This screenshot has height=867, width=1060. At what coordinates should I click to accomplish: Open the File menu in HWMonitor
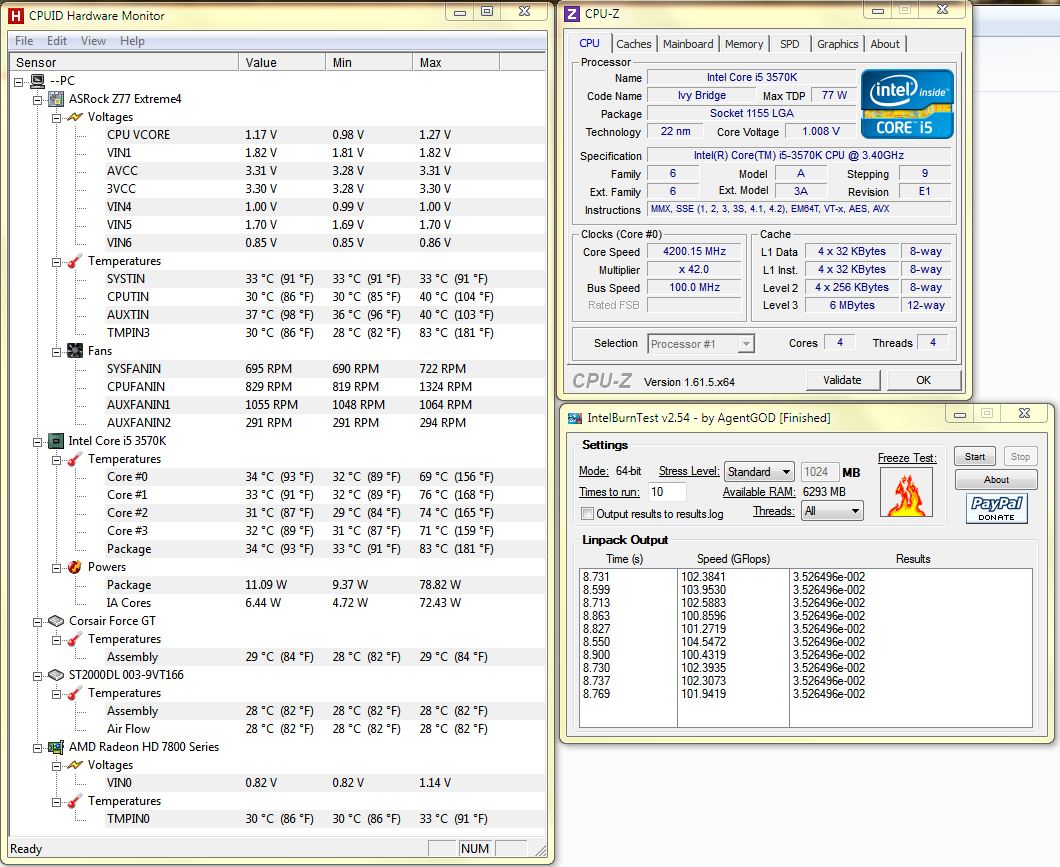(x=24, y=41)
